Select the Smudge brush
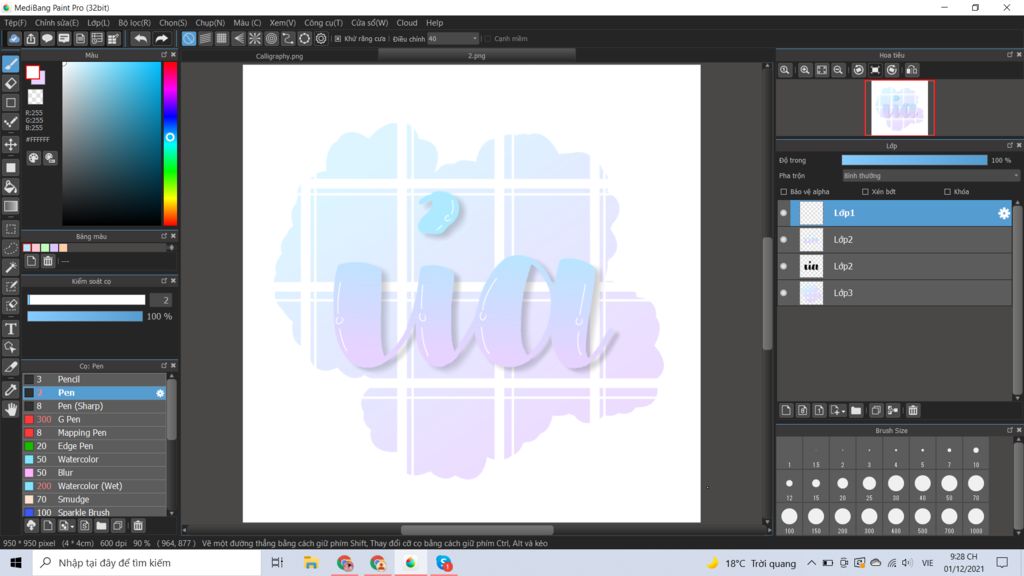The width and height of the screenshot is (1024, 576). 94,500
